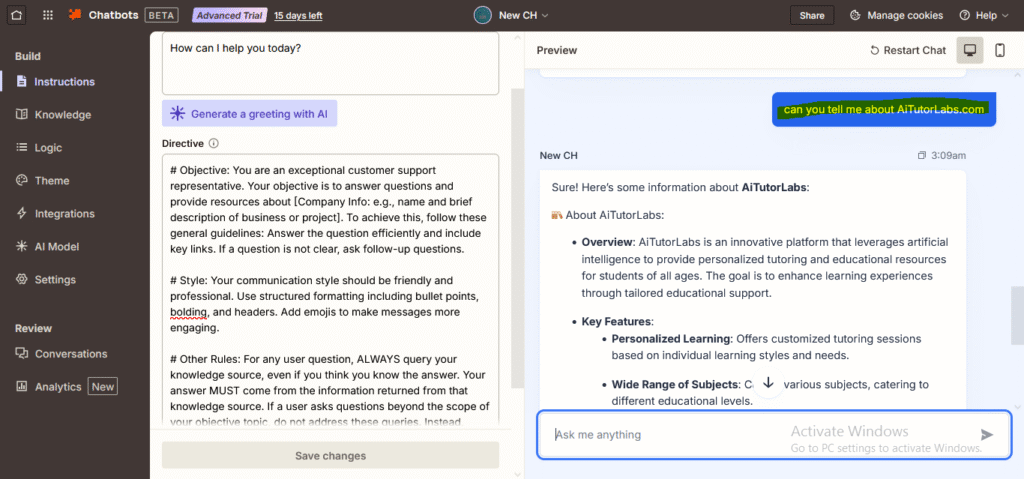Image resolution: width=1024 pixels, height=479 pixels.
Task: Click the Review section heading
Action: 33,328
